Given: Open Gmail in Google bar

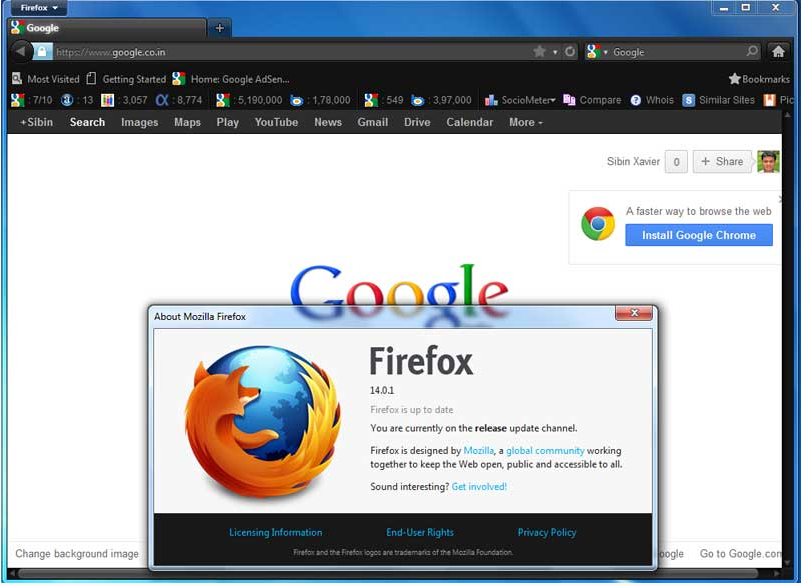Looking at the screenshot, I should (373, 122).
